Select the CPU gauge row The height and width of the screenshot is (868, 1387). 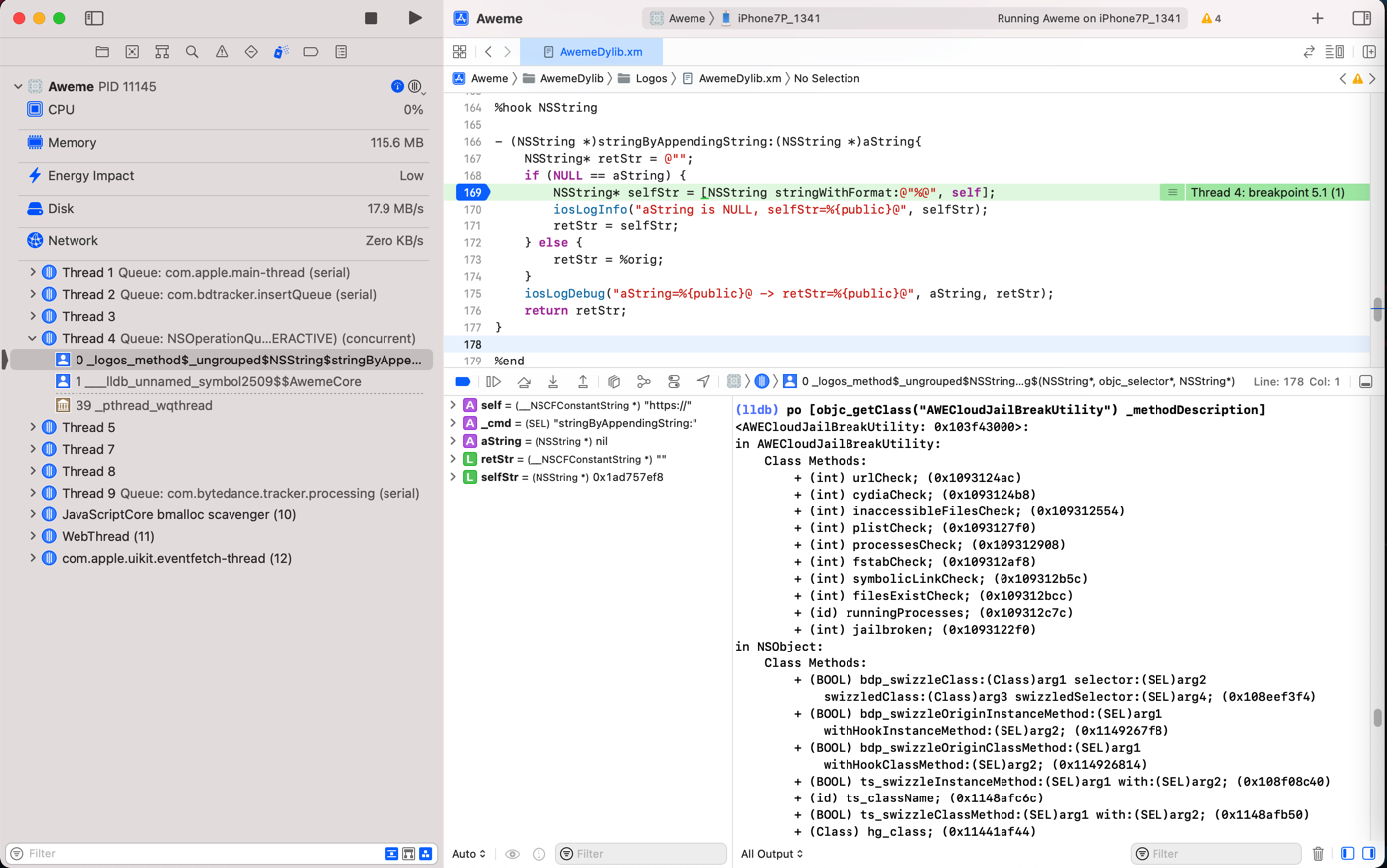pyautogui.click(x=226, y=110)
